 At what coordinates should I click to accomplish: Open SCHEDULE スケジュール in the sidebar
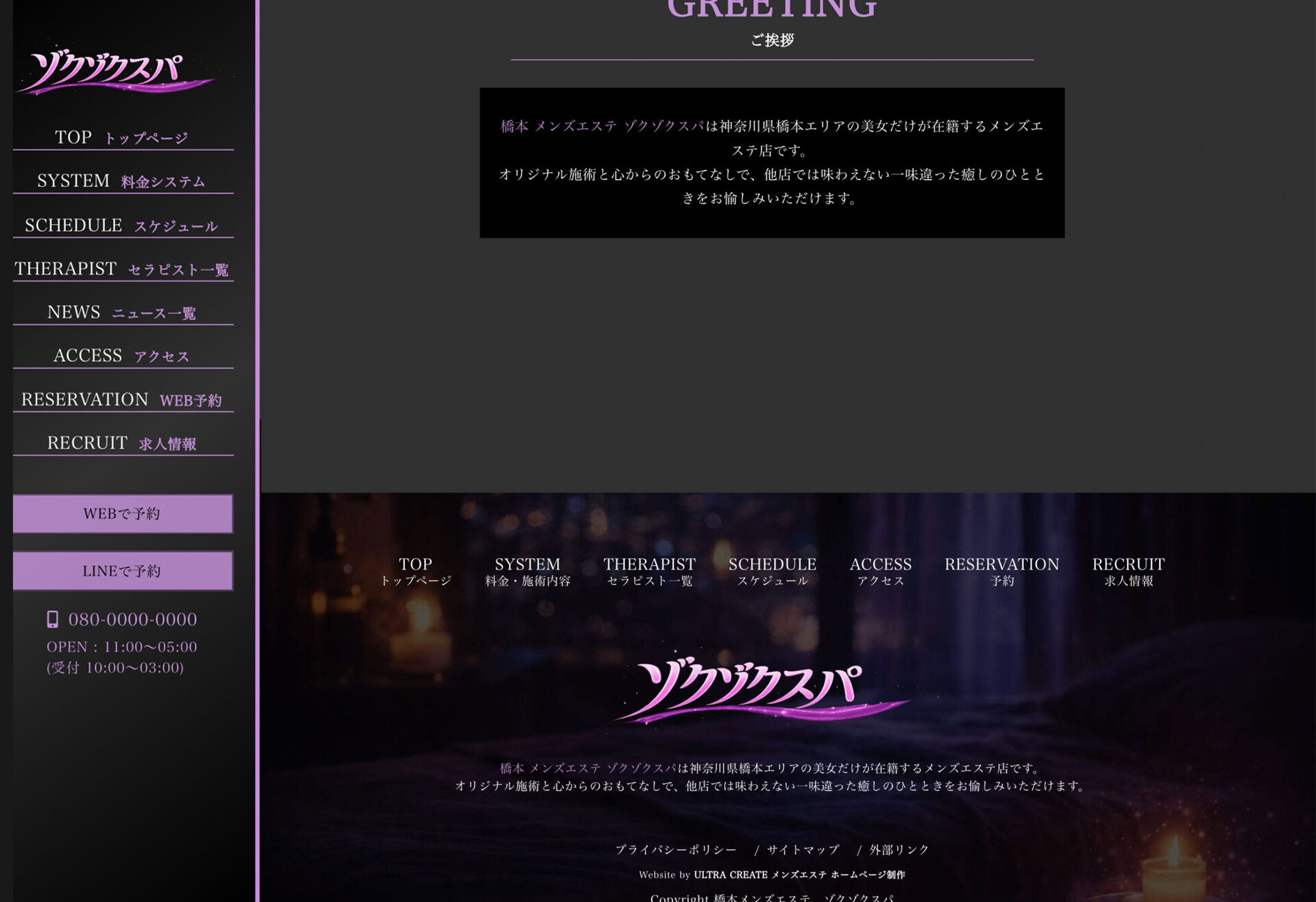[x=123, y=225]
